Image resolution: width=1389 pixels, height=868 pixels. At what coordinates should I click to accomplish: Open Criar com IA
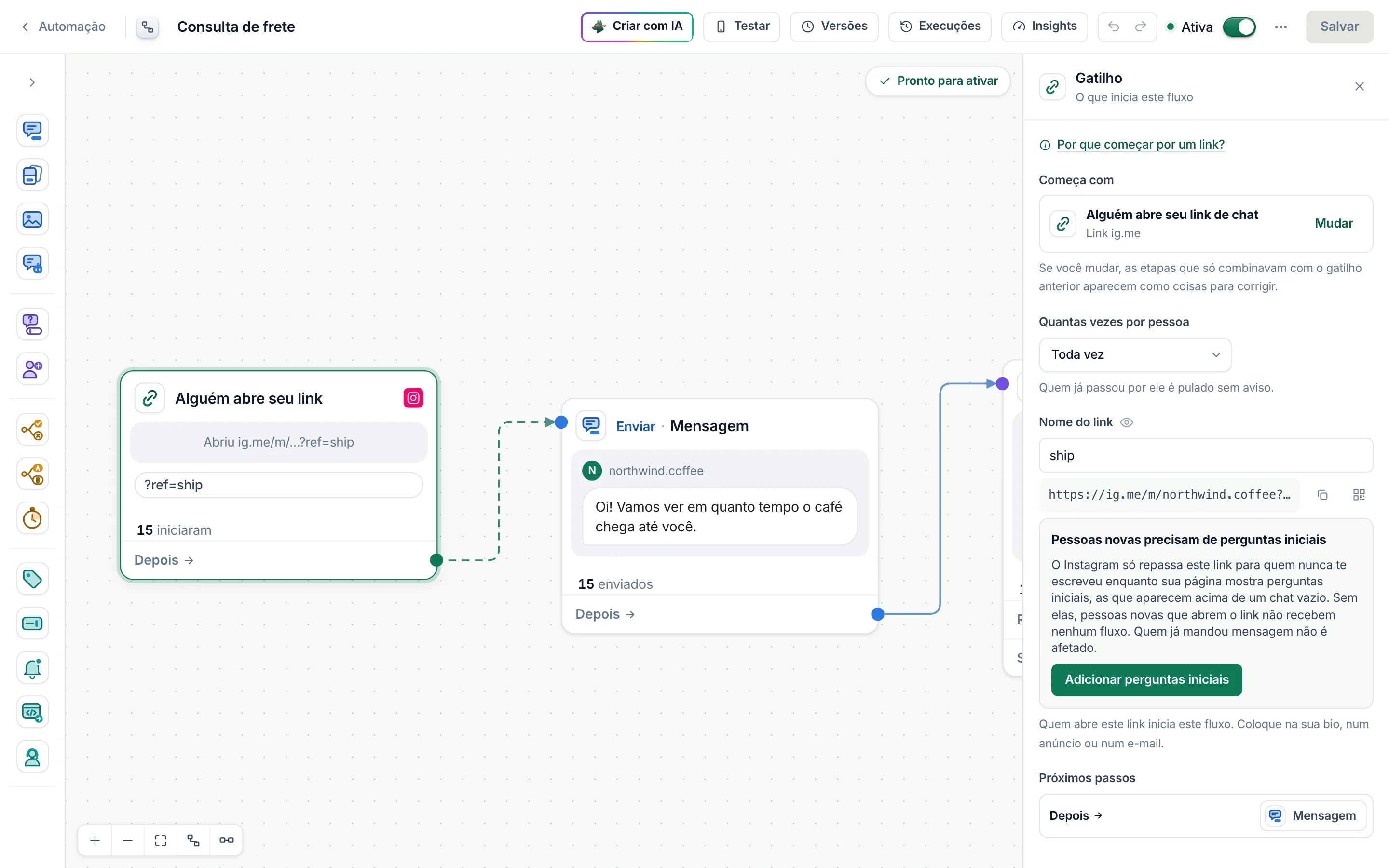pyautogui.click(x=637, y=27)
